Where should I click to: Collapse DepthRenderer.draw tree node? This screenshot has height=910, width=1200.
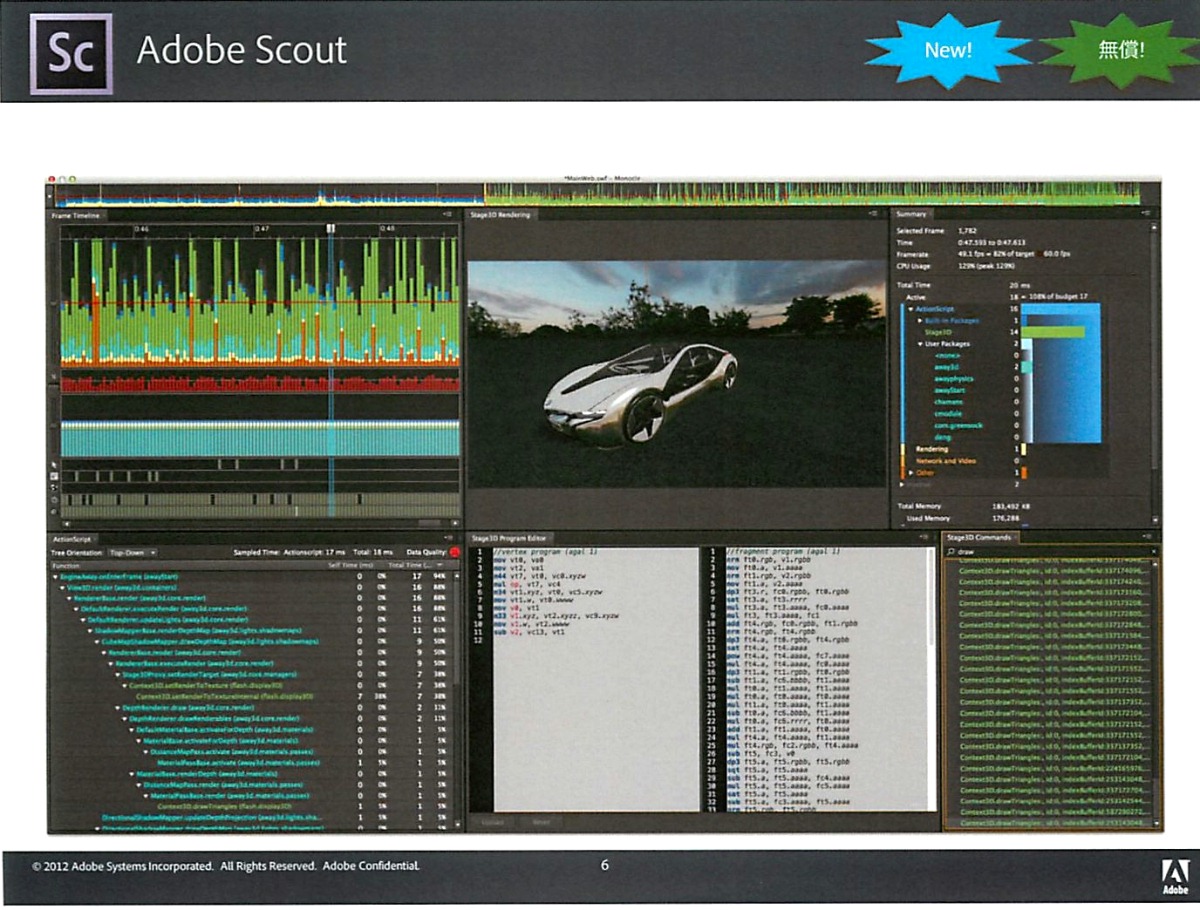click(x=118, y=707)
